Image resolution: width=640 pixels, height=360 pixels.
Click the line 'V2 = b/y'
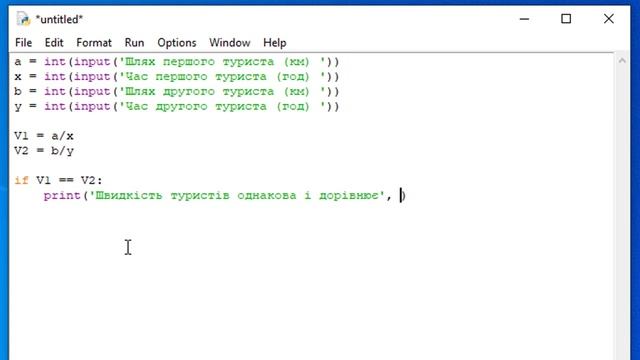click(44, 151)
